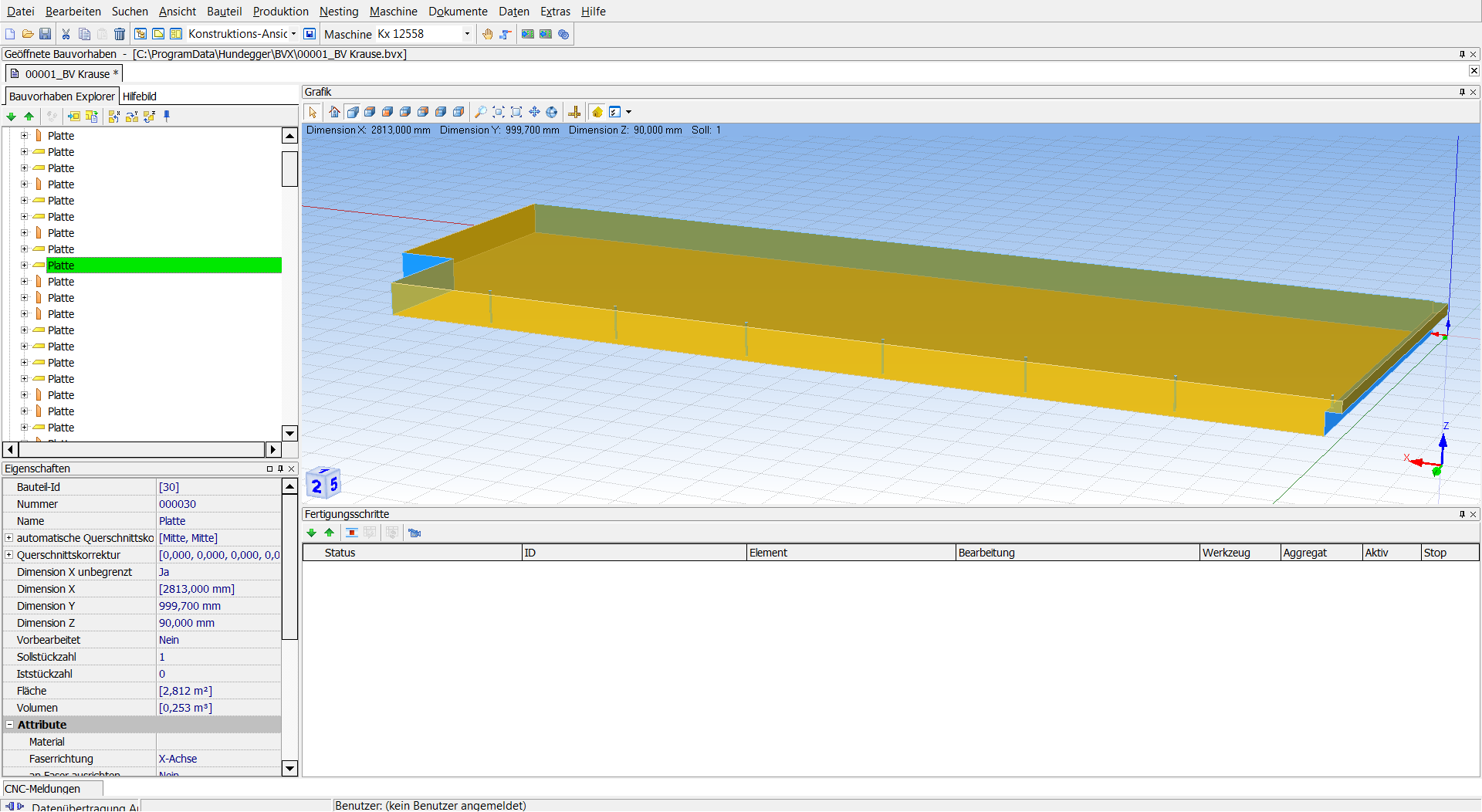Open the Nesting menu
Viewport: 1482px width, 812px height.
(x=339, y=12)
